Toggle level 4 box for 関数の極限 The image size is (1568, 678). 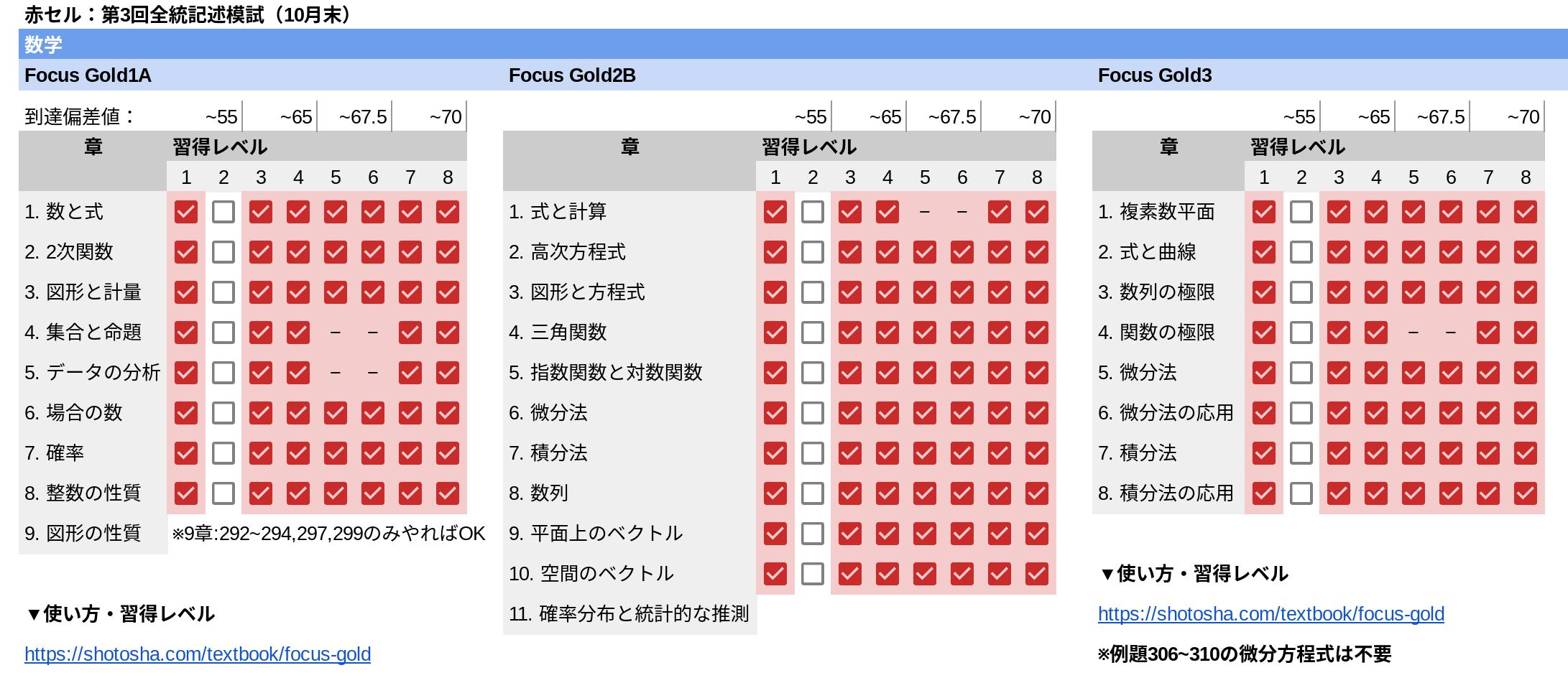tap(1376, 333)
